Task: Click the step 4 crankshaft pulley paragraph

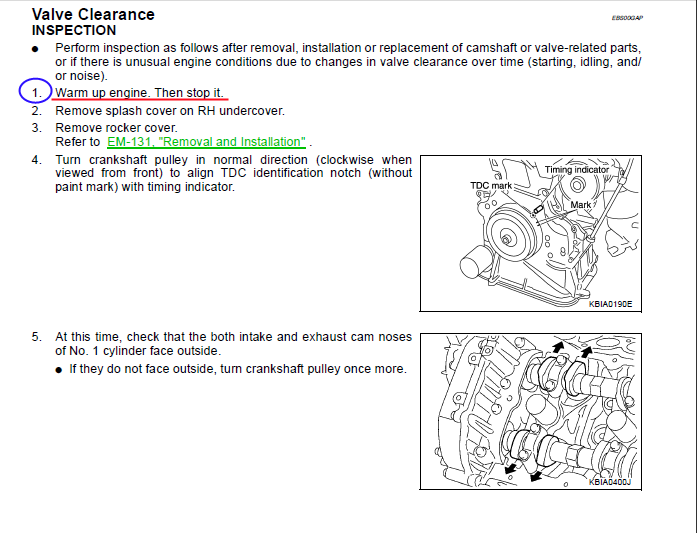Action: [x=233, y=173]
